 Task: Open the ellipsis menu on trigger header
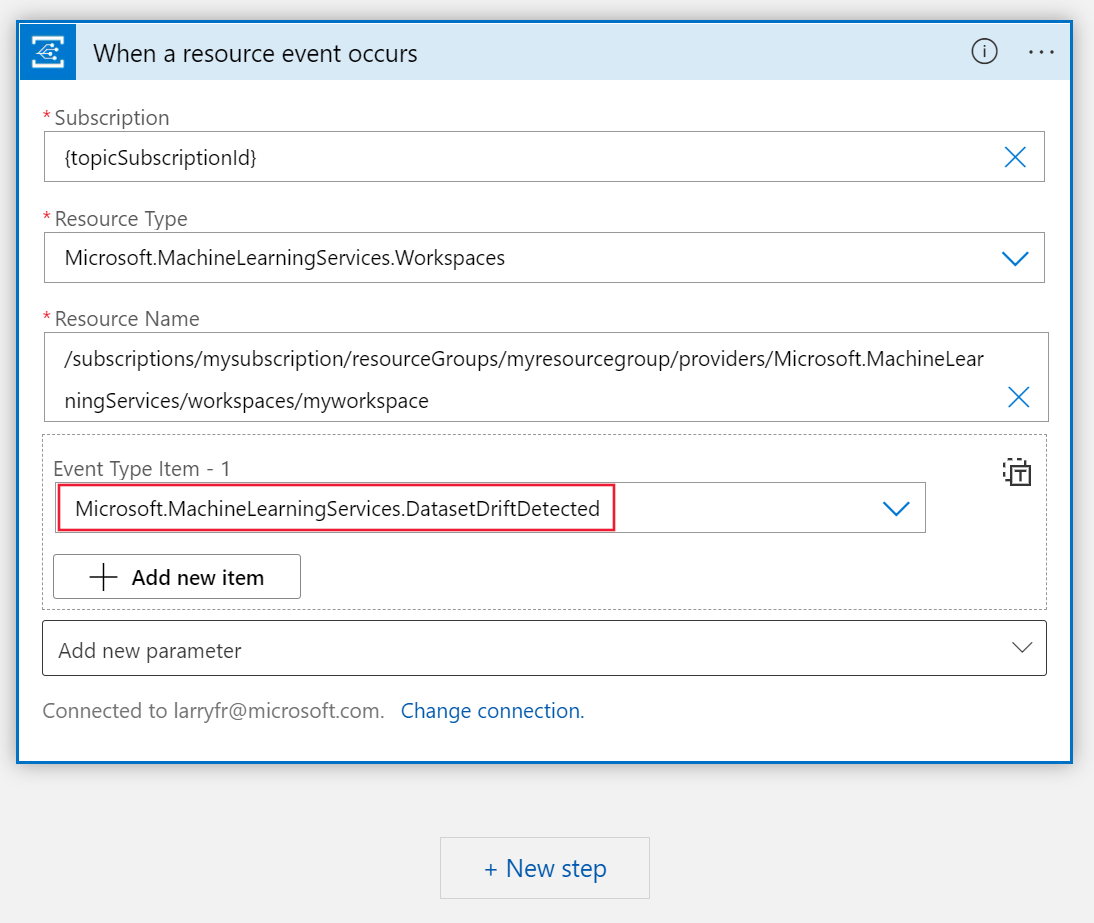coord(1041,52)
